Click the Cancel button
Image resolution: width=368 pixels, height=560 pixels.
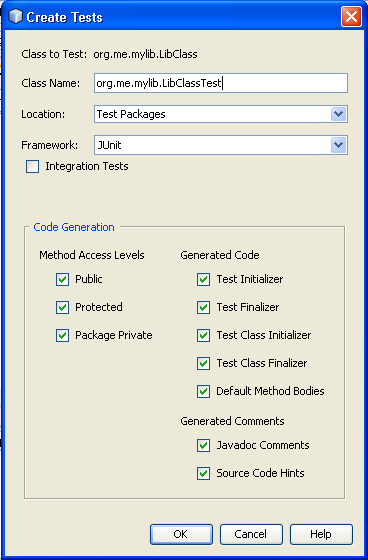(251, 534)
